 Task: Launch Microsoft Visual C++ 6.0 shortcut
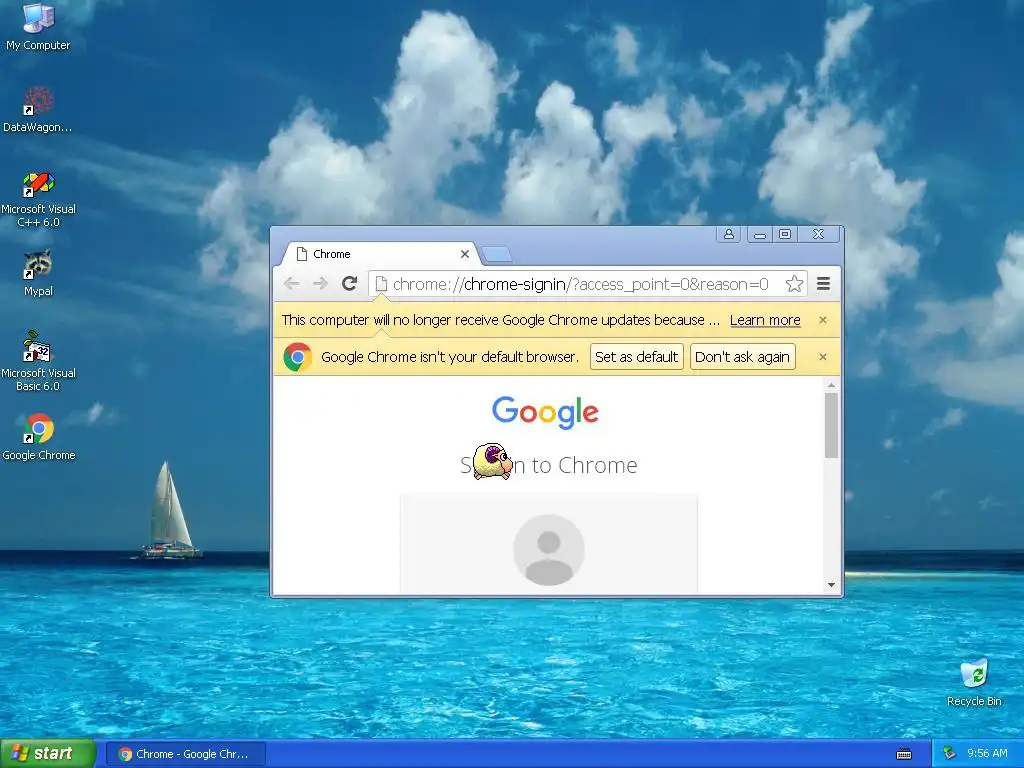click(38, 199)
